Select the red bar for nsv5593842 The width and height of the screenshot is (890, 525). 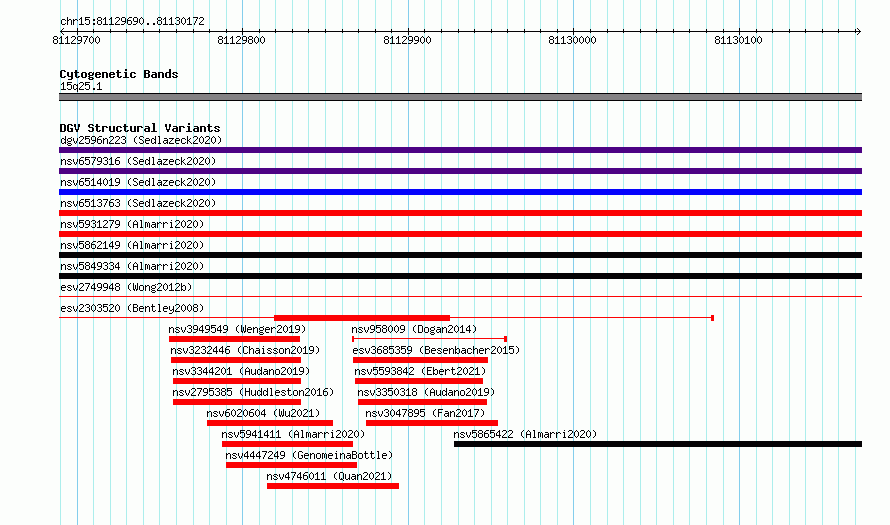(x=419, y=381)
